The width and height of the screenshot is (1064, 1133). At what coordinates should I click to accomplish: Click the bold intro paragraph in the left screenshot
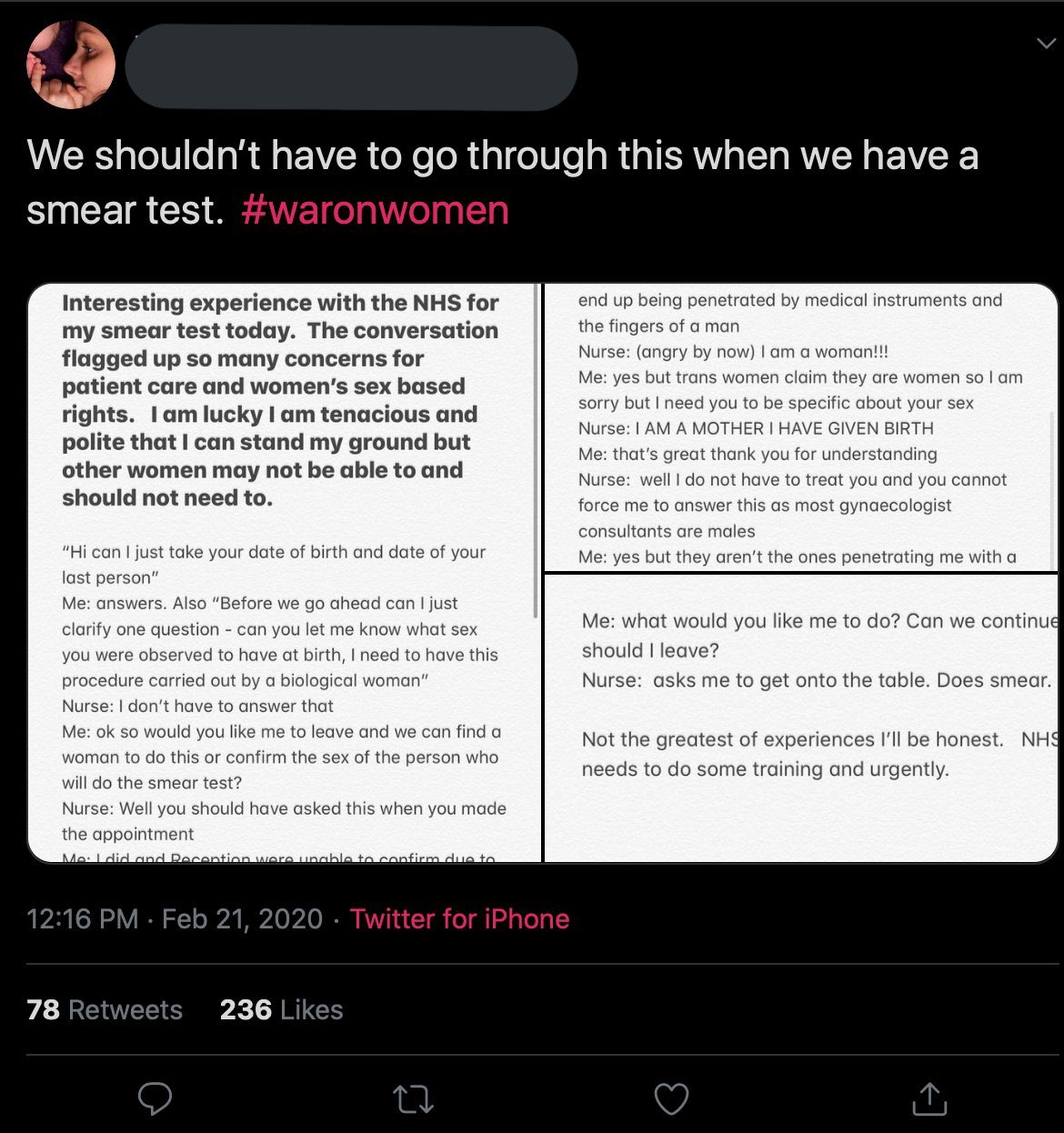coord(280,400)
